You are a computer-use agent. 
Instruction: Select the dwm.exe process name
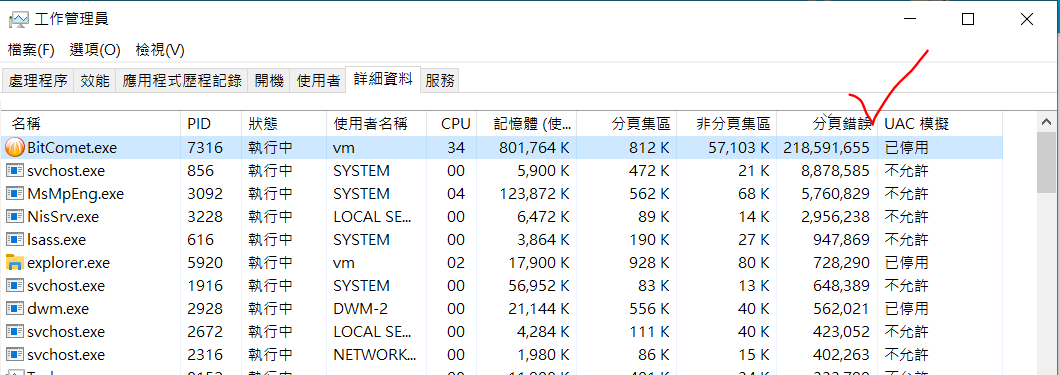pyautogui.click(x=58, y=308)
